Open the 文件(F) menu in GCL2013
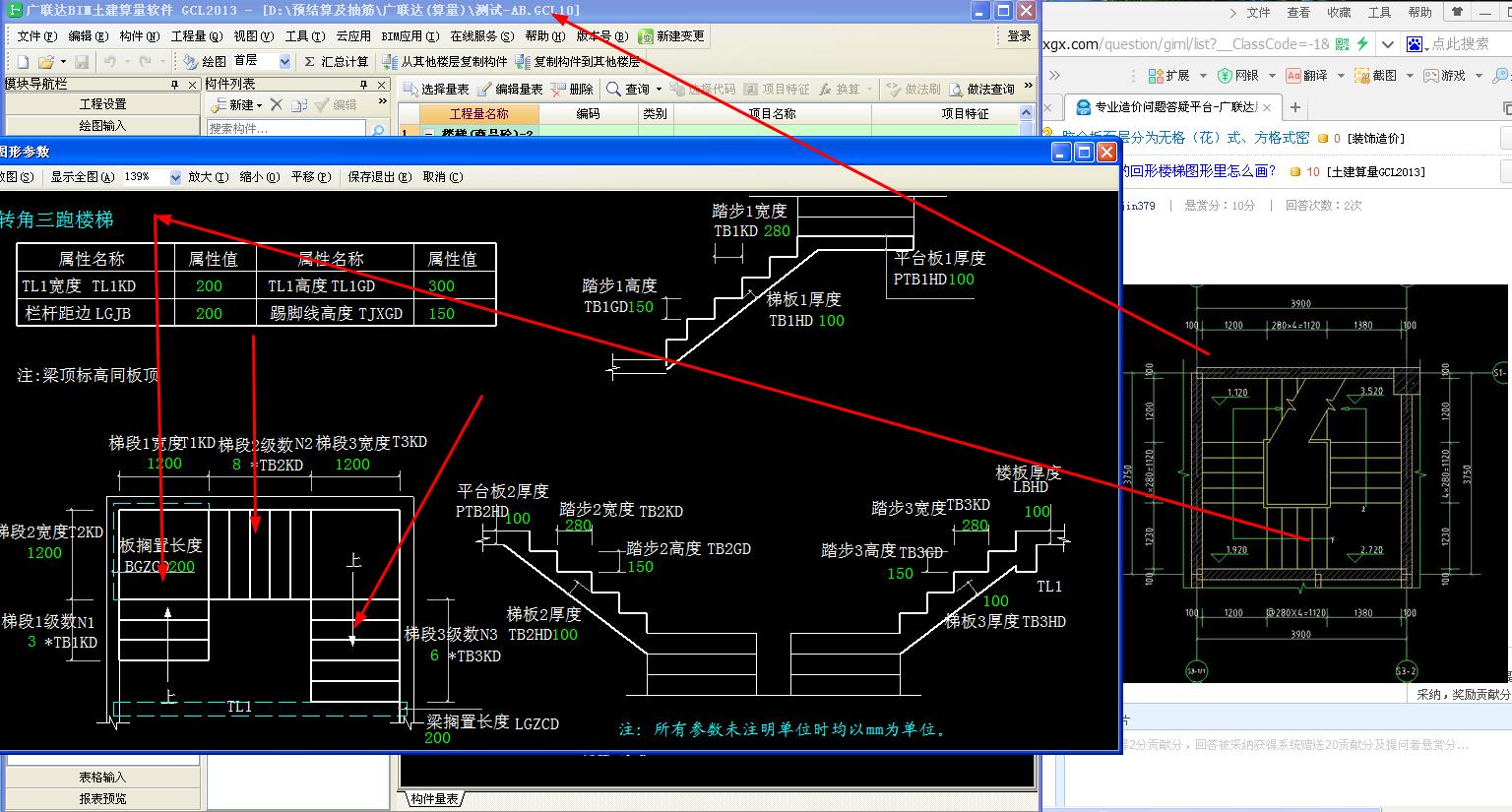Image resolution: width=1512 pixels, height=812 pixels. 36,35
